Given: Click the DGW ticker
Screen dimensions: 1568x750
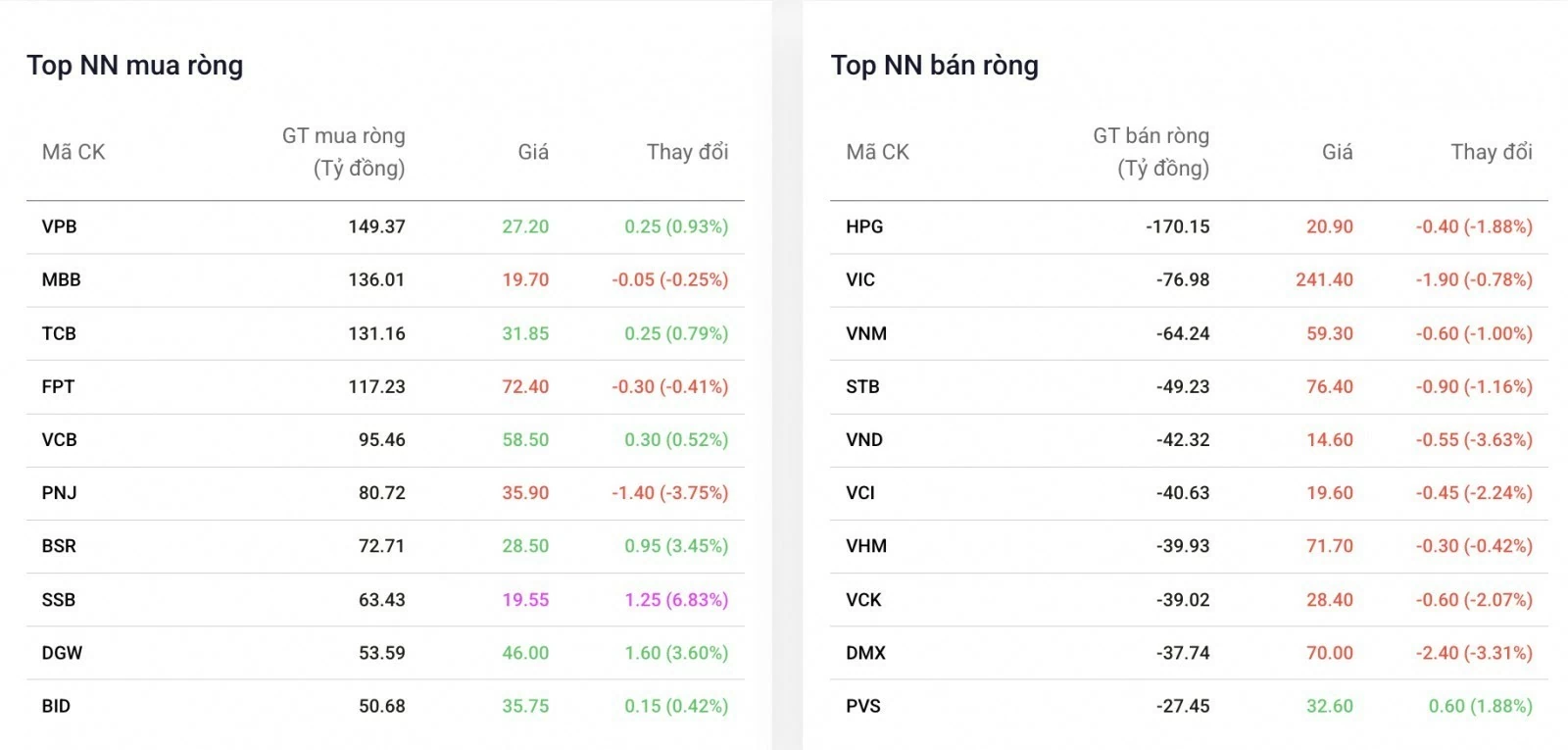Looking at the screenshot, I should 62,652.
